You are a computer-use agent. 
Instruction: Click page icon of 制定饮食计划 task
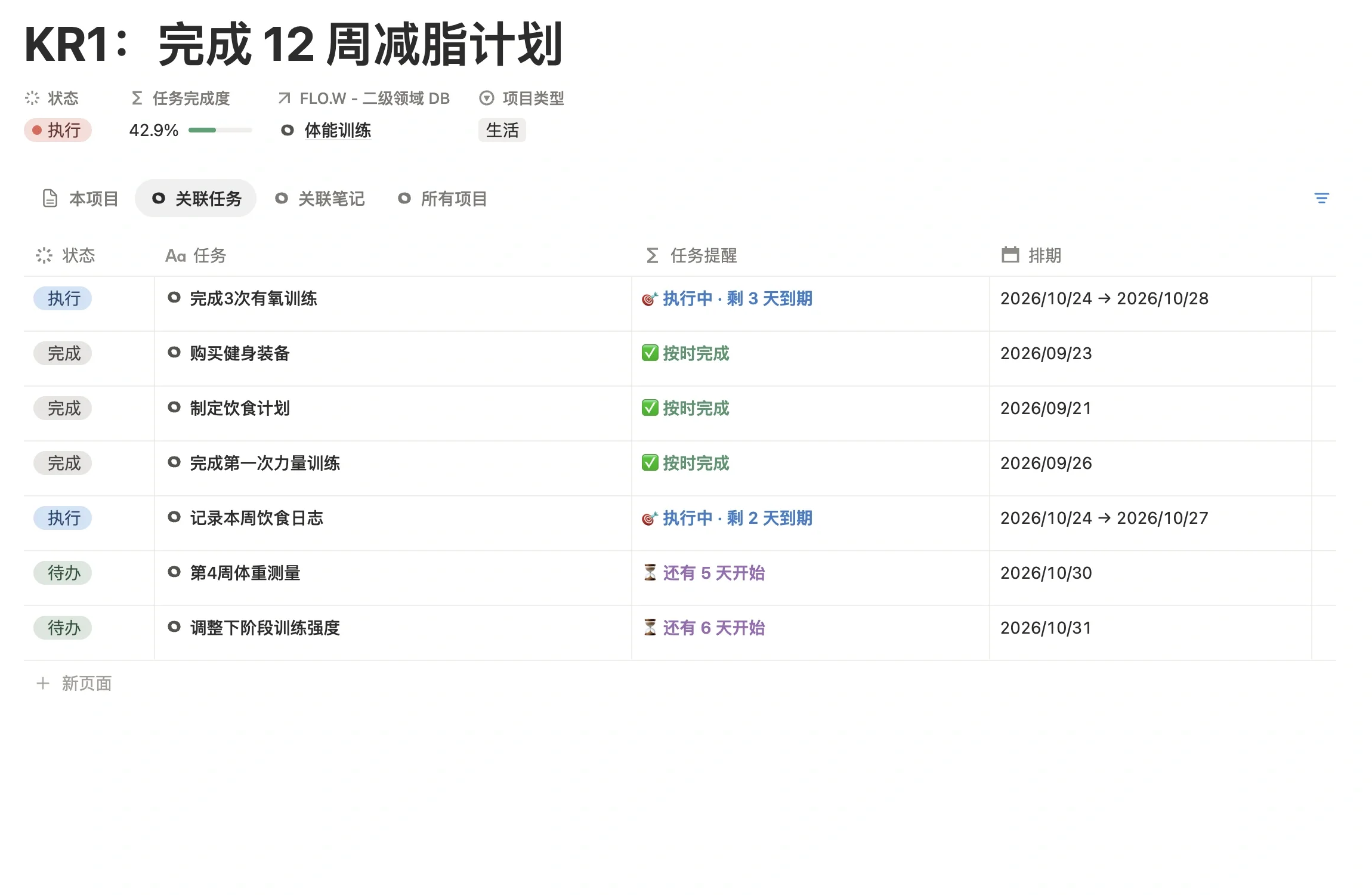[174, 407]
